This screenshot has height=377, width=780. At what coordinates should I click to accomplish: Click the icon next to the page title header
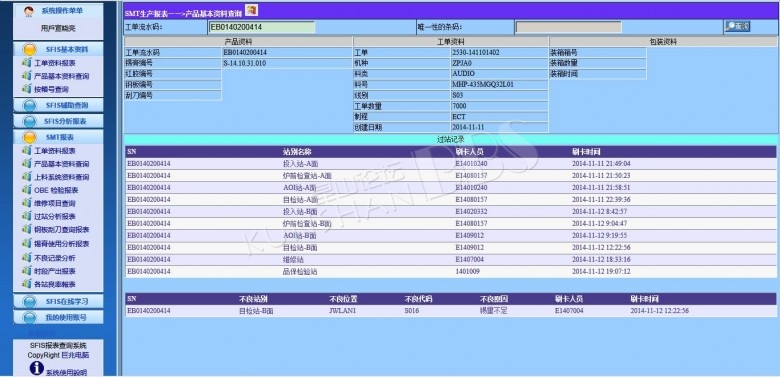[251, 10]
